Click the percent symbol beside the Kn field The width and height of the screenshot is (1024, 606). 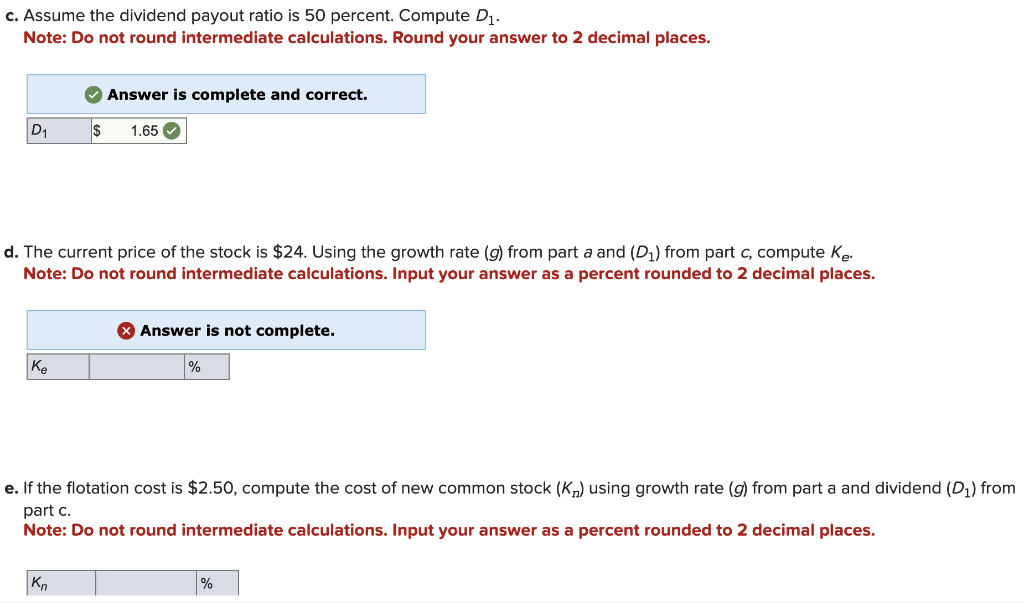click(x=208, y=582)
